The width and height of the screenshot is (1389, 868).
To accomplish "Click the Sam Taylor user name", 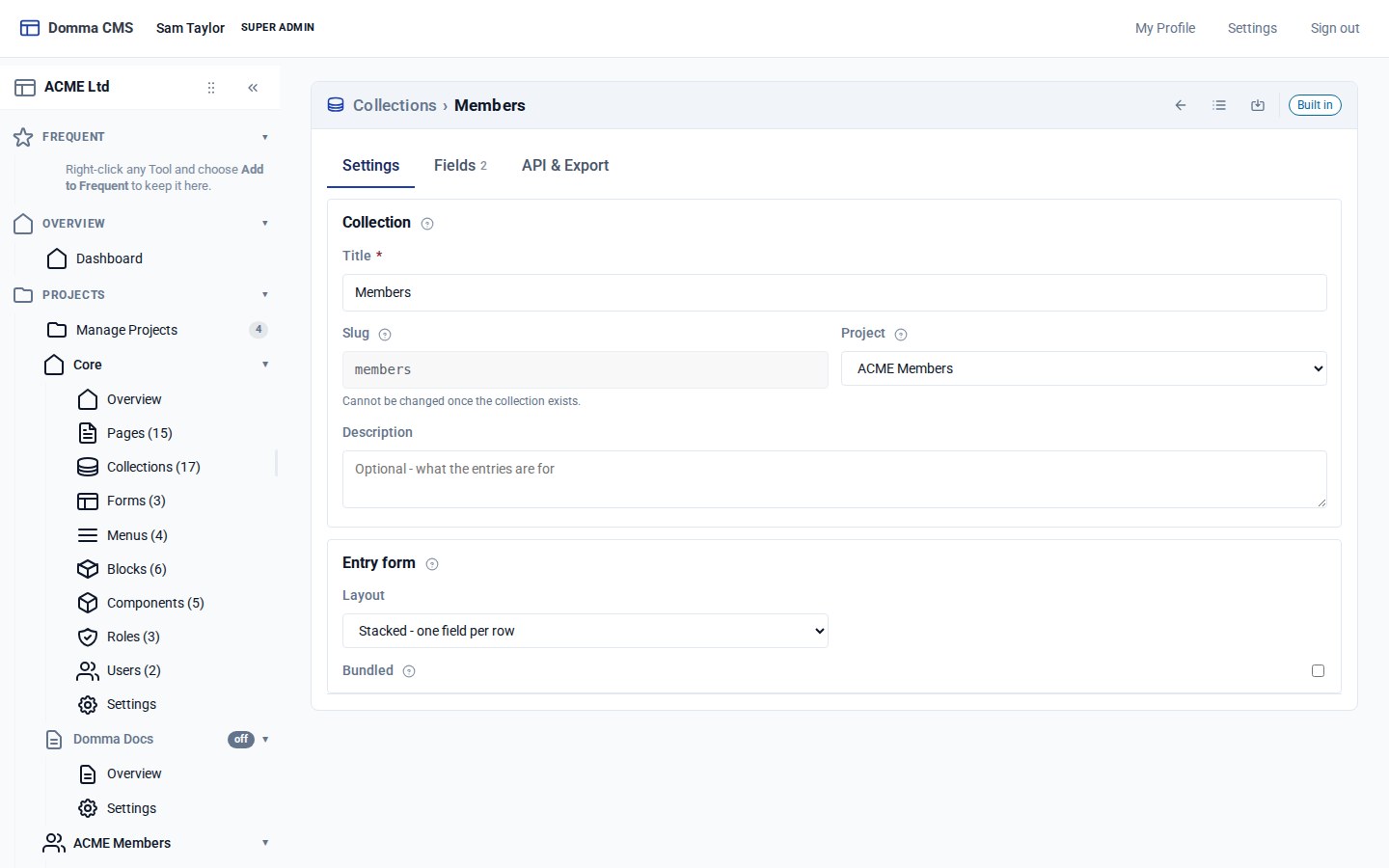I will 190,28.
